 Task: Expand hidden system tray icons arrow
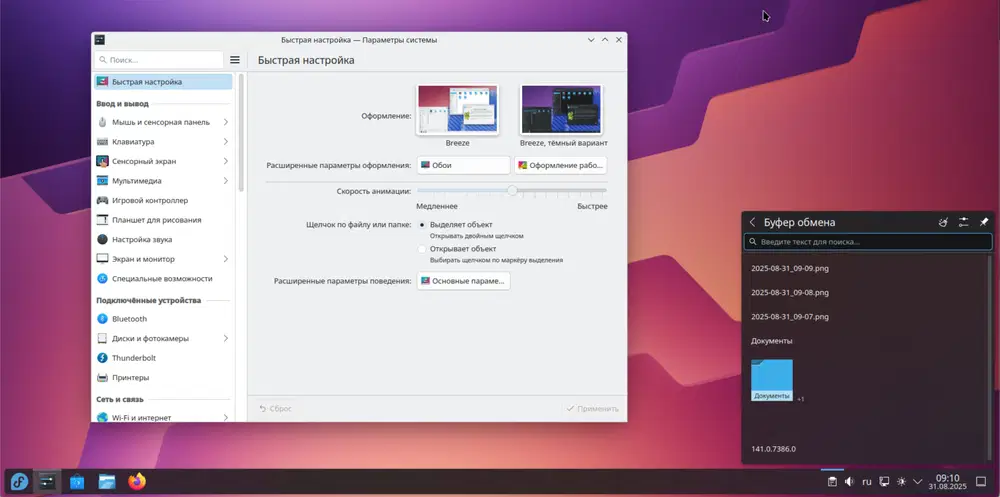point(918,482)
